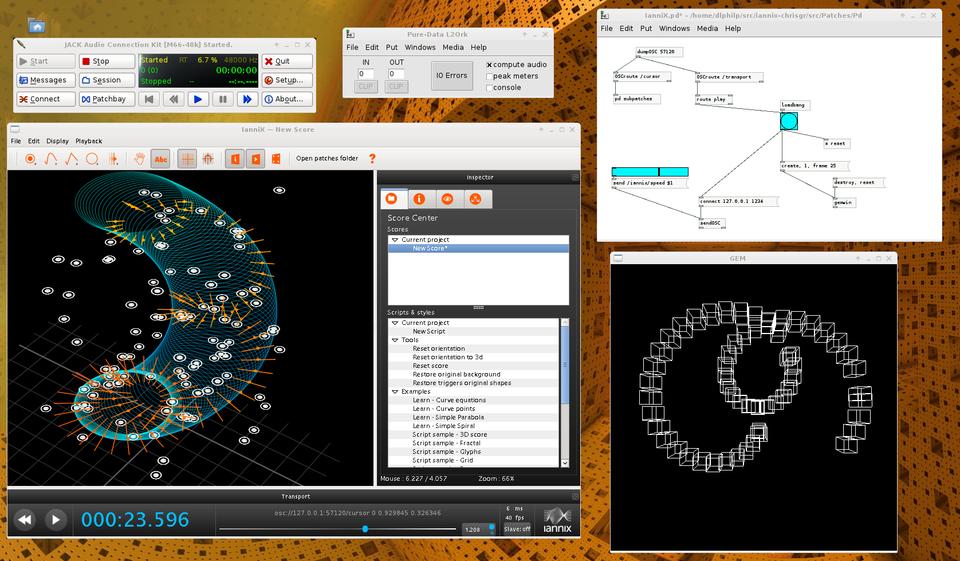Viewport: 960px width, 561px height.
Task: Collapse the Examples section in Scripts list
Action: pos(395,391)
